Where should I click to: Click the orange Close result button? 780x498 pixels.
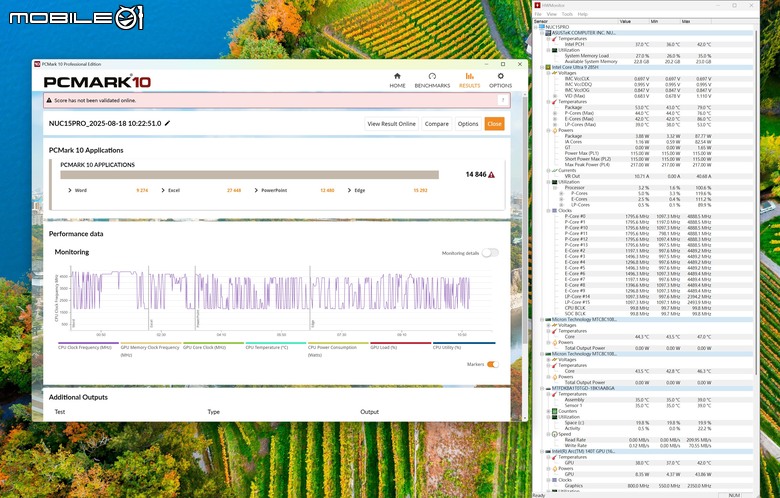point(494,124)
